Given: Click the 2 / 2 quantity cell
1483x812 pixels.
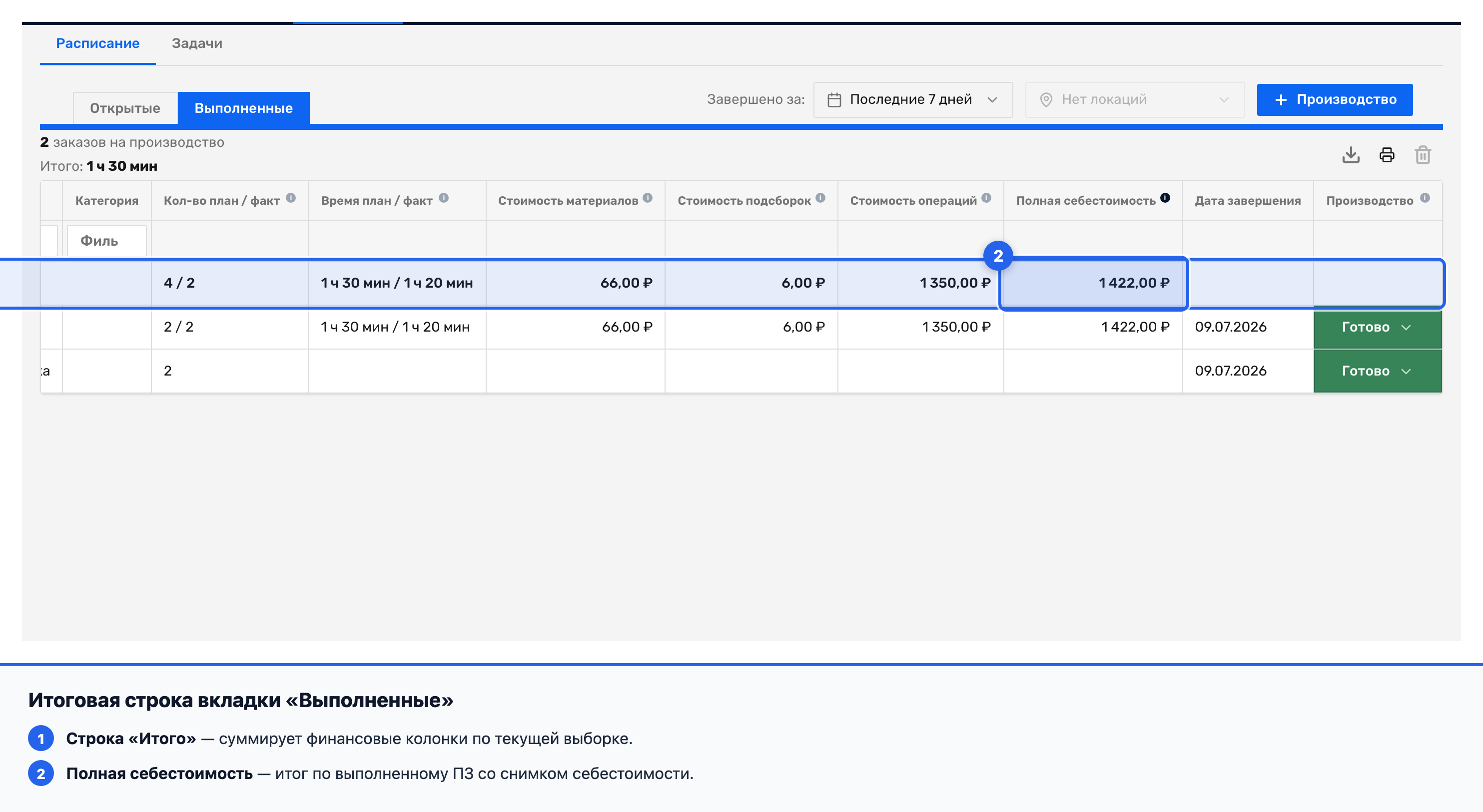Looking at the screenshot, I should click(x=230, y=328).
